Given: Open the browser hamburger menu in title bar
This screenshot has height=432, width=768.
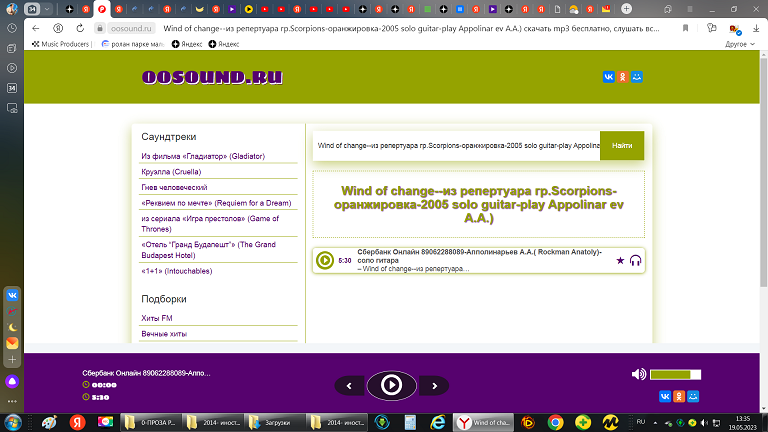Looking at the screenshot, I should (x=690, y=9).
